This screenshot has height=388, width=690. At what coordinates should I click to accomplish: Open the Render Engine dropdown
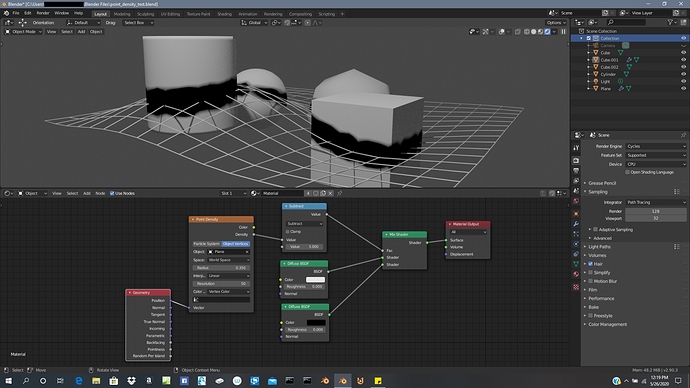click(656, 146)
